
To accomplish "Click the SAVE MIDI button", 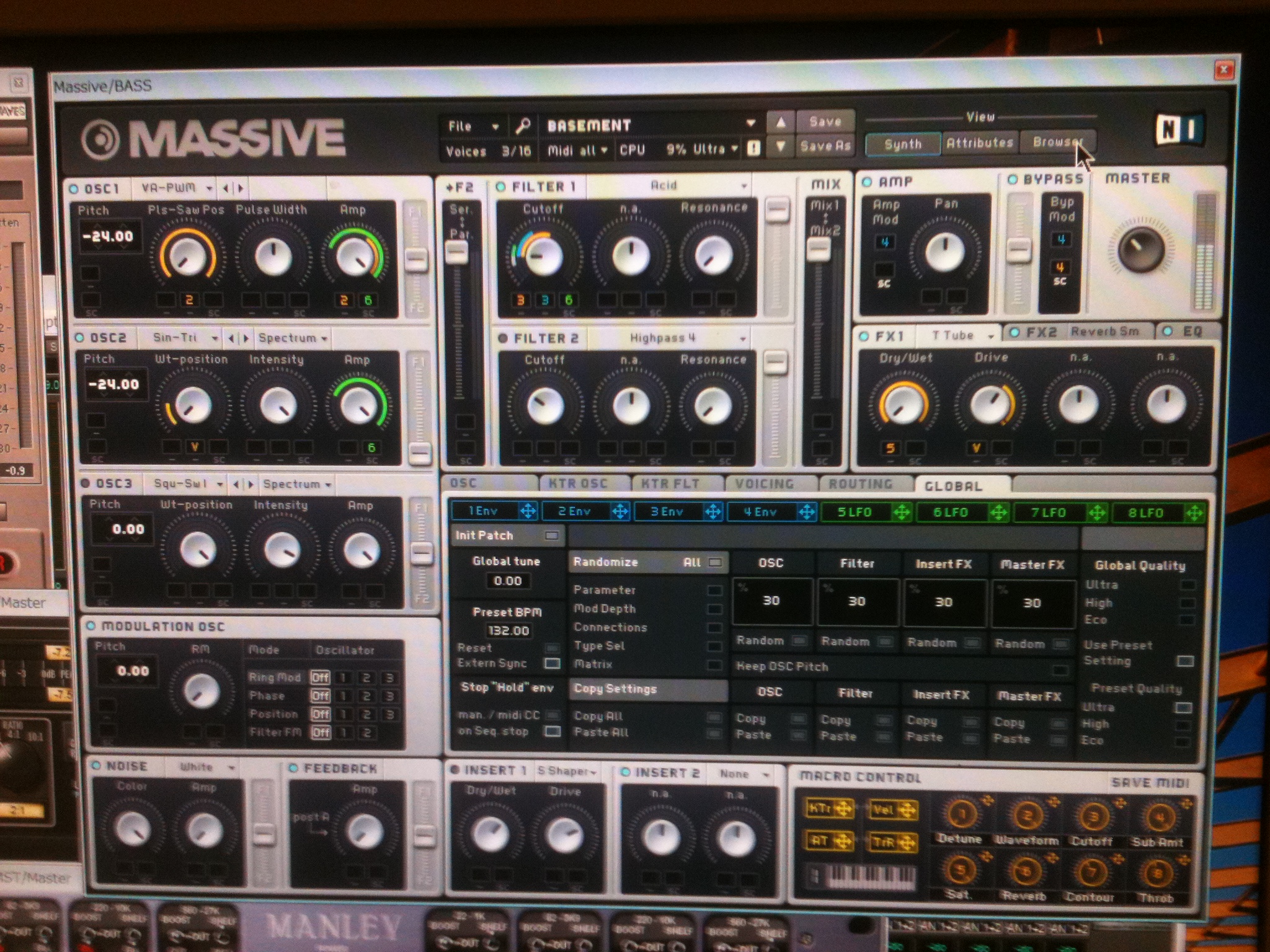I will [x=1150, y=783].
